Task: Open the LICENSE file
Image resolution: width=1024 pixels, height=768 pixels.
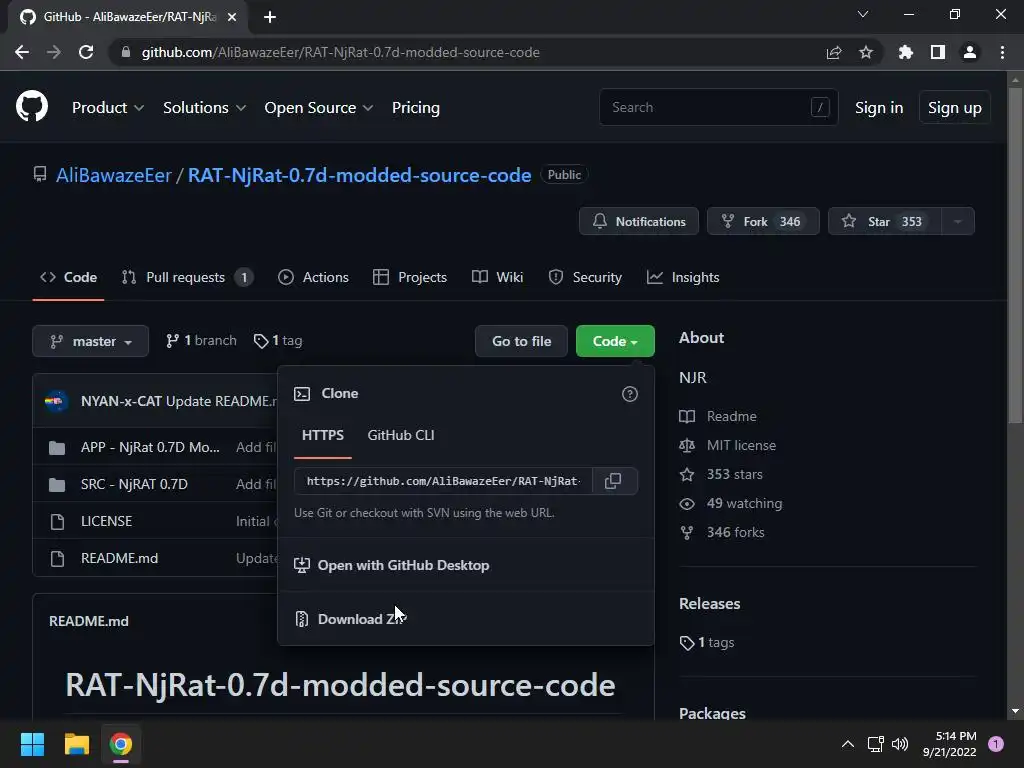Action: click(106, 521)
